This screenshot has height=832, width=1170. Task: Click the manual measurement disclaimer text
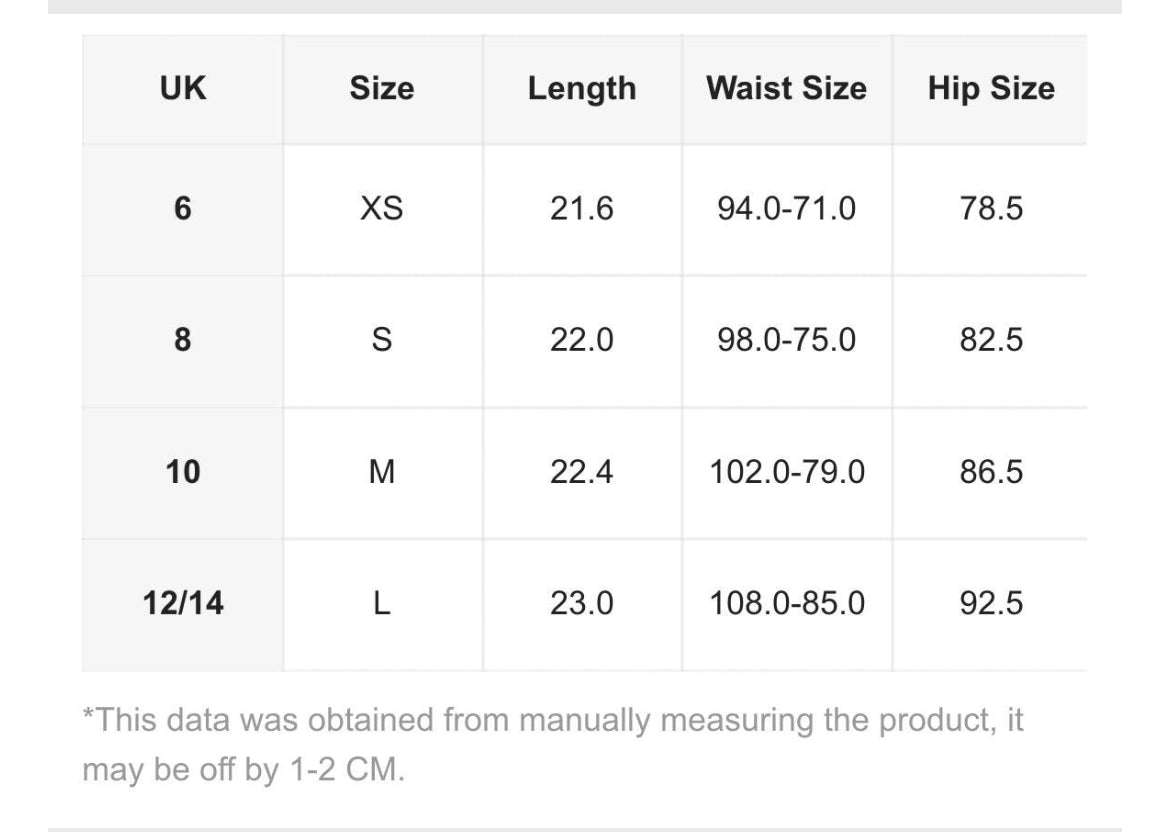coord(552,746)
